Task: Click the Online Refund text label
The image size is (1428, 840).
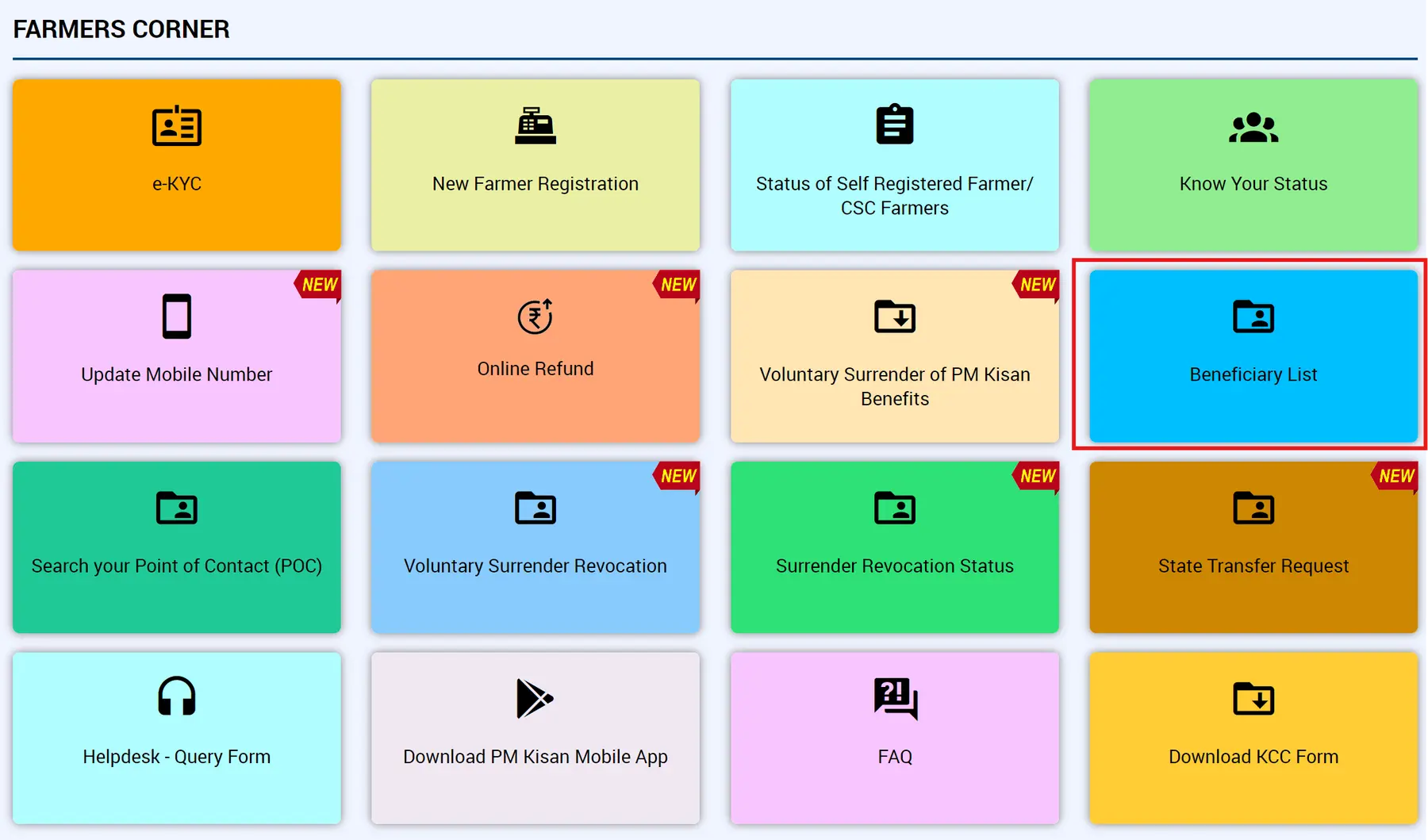Action: click(535, 369)
